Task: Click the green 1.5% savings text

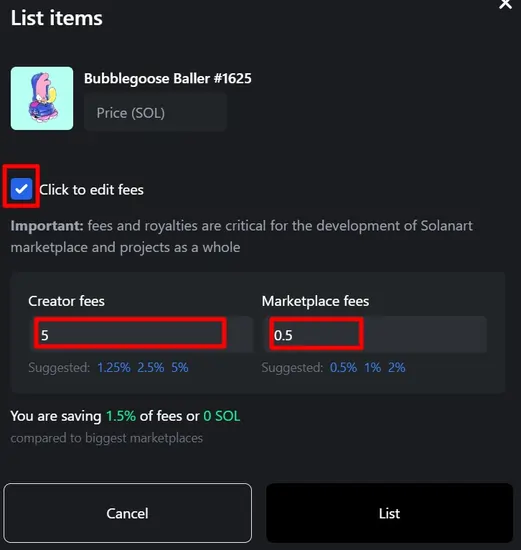Action: pos(121,416)
